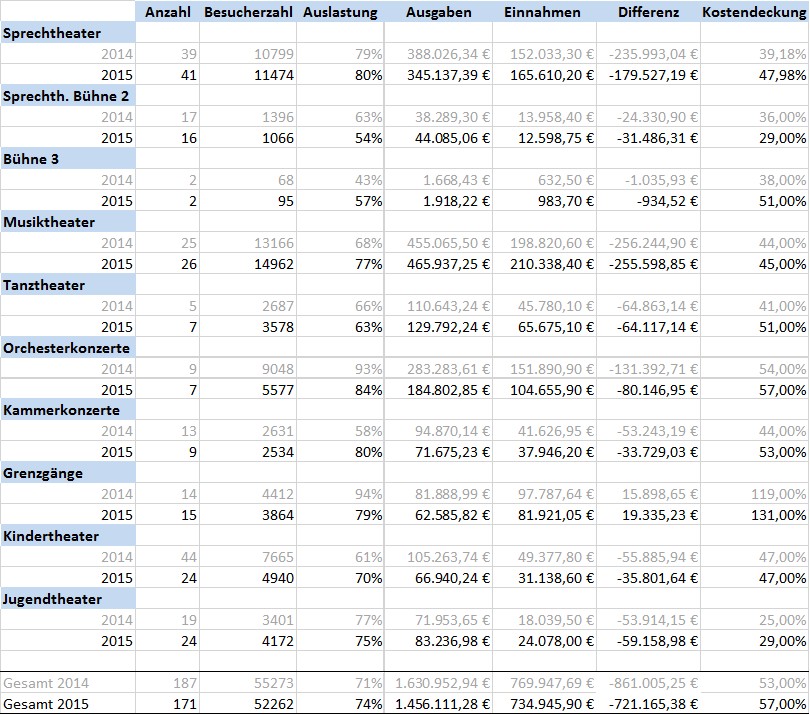Select the Kostendeckung column header

[x=754, y=12]
